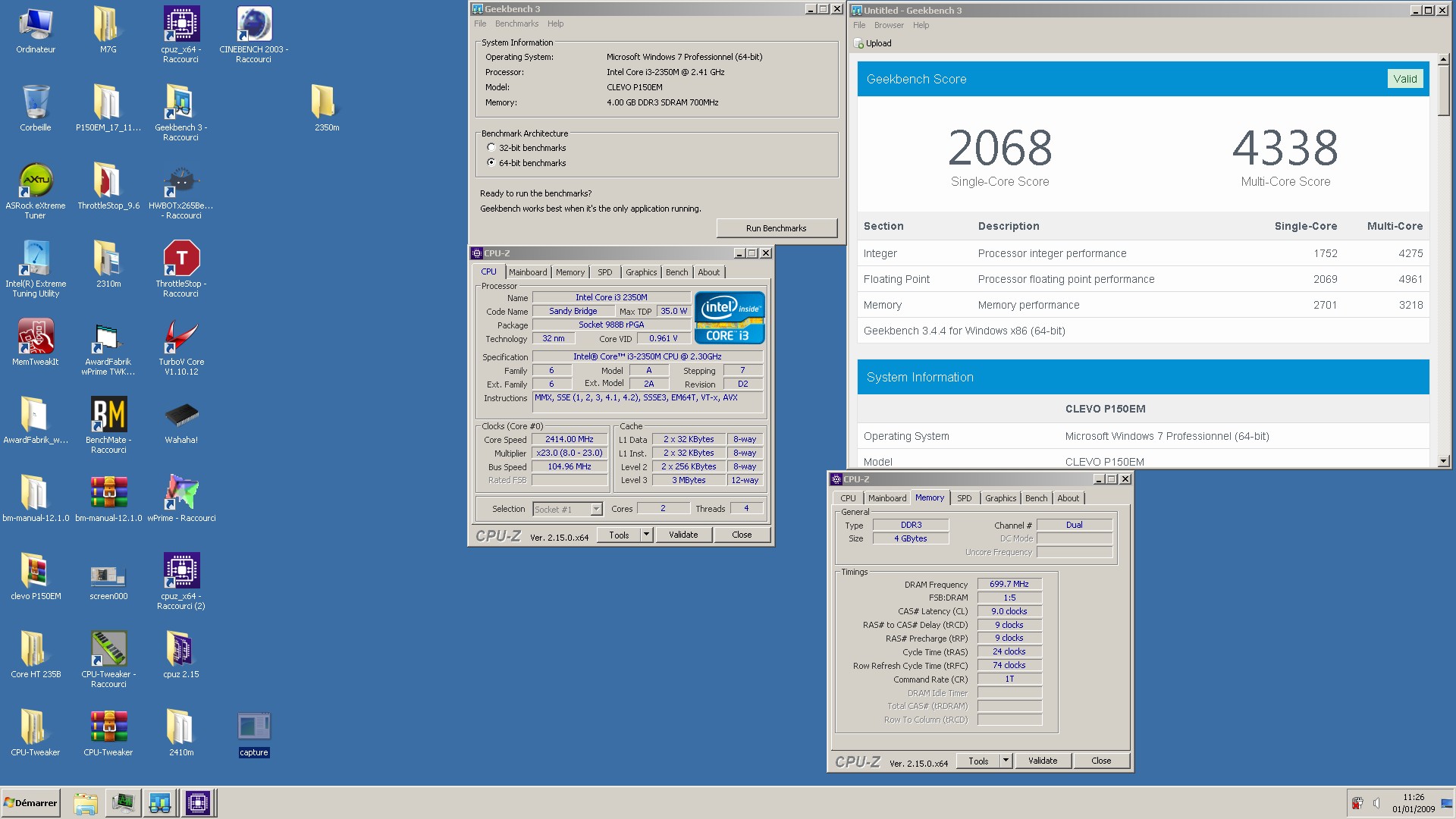Click Close in the CPU-Z Memory window

(1101, 761)
